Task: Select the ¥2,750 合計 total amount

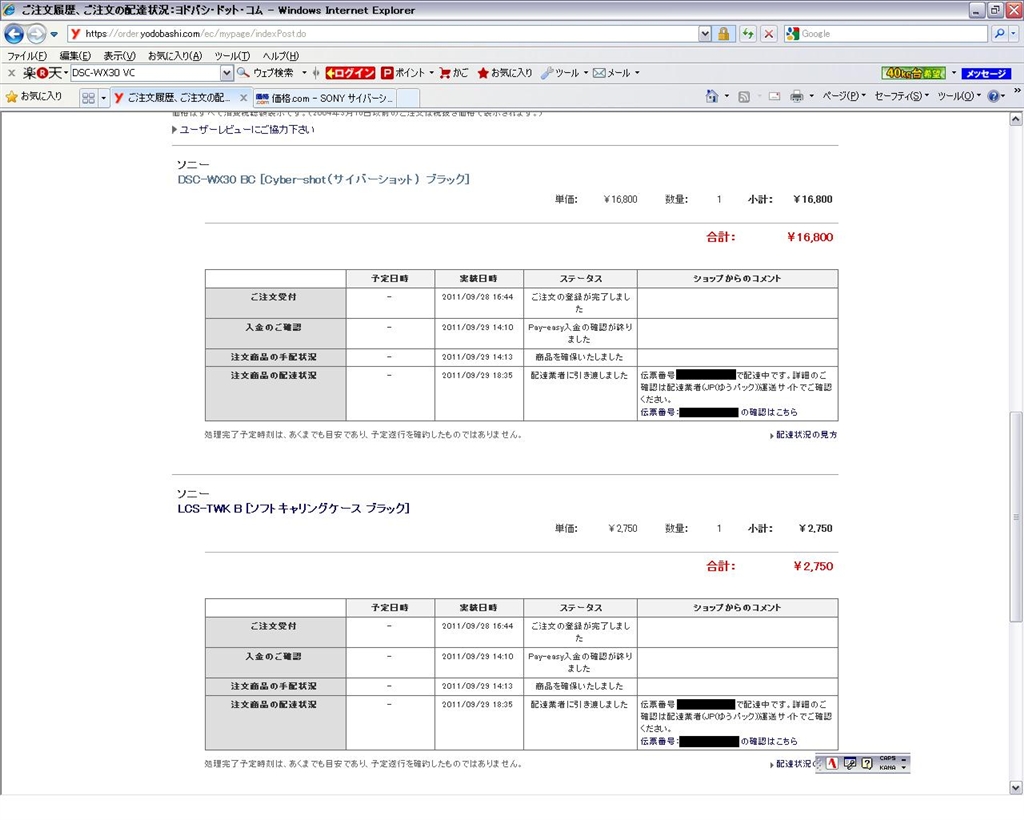Action: 813,567
